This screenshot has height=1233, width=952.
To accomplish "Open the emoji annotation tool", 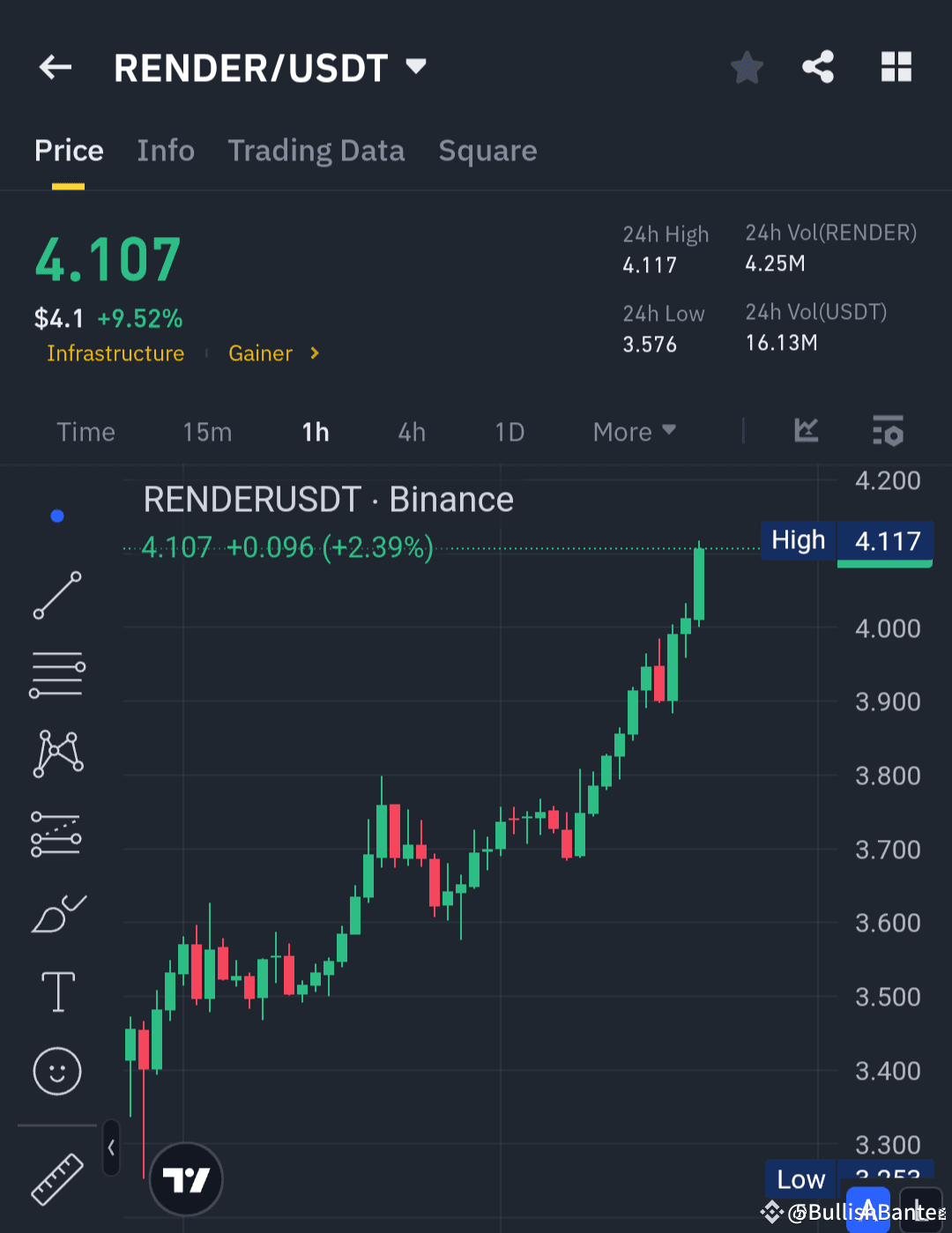I will 56,1072.
